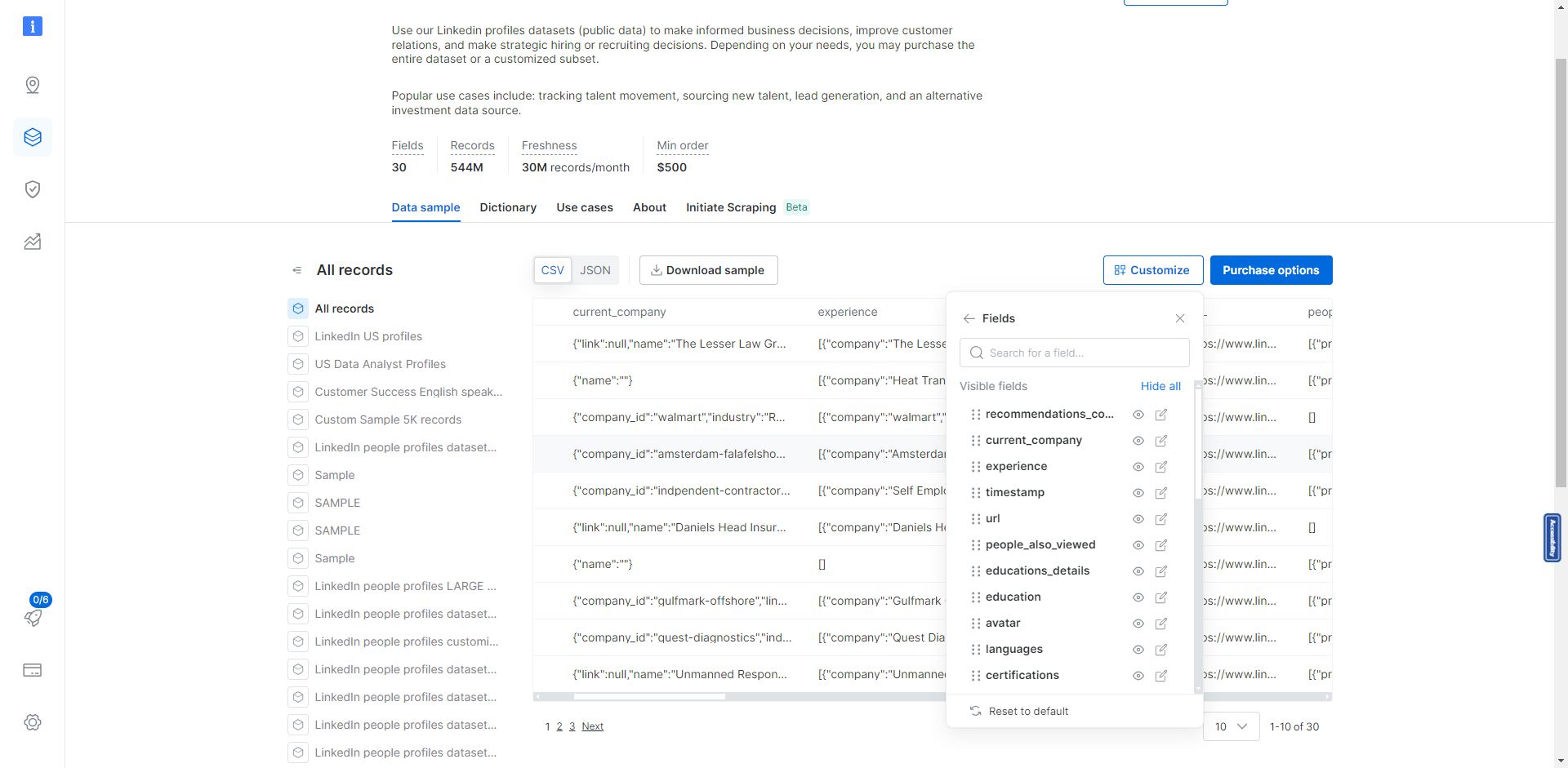
Task: Switch to the Data sample tab
Action: [425, 207]
